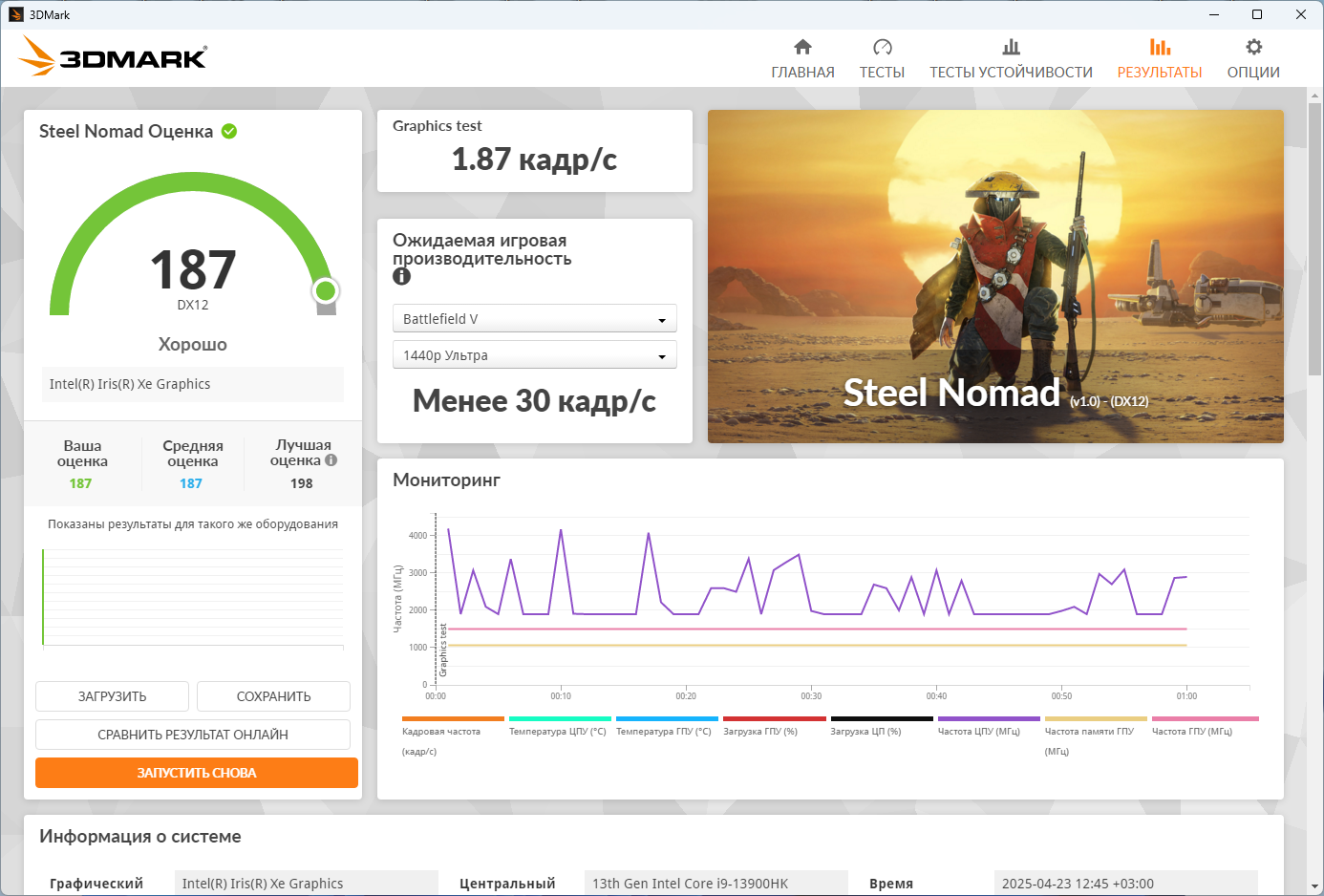
Task: Click info icon next to Лучшая оценка
Action: [331, 459]
